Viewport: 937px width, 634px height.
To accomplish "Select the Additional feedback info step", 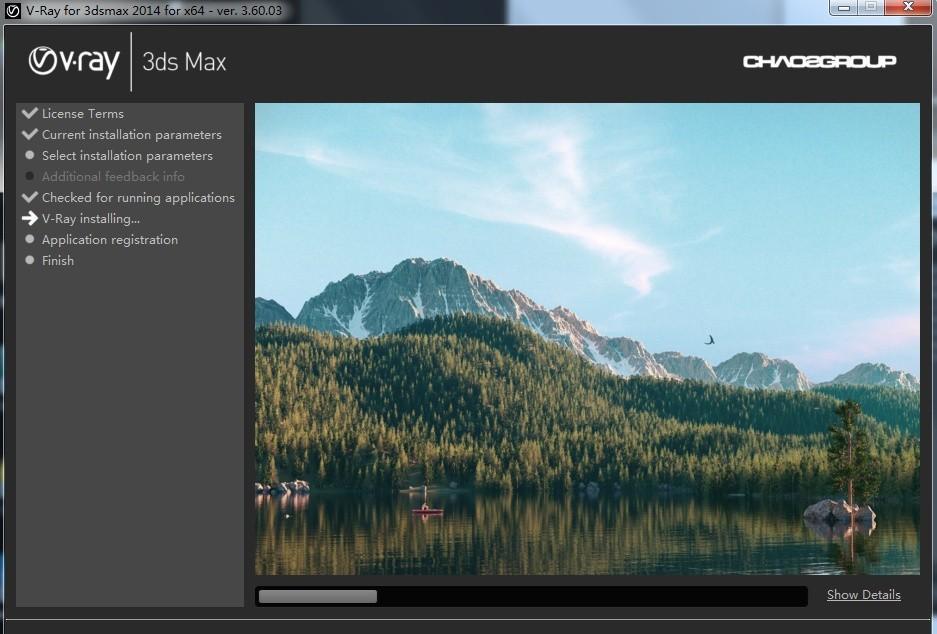I will (x=113, y=176).
